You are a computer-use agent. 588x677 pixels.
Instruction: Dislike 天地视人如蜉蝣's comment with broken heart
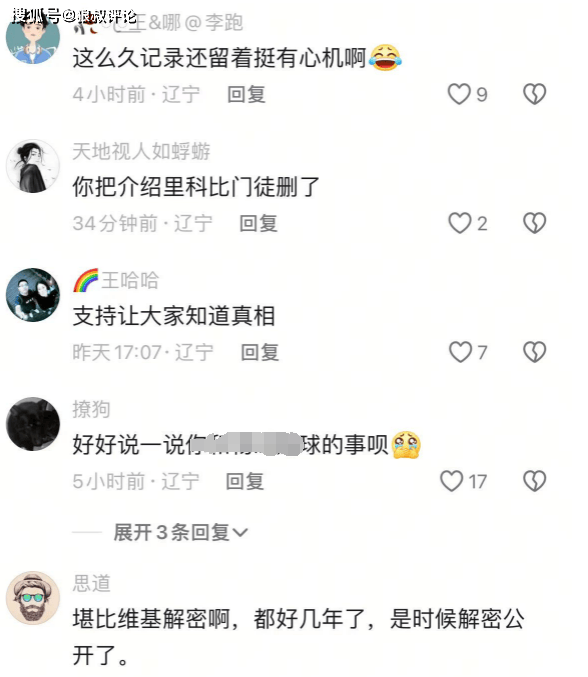pyautogui.click(x=534, y=223)
